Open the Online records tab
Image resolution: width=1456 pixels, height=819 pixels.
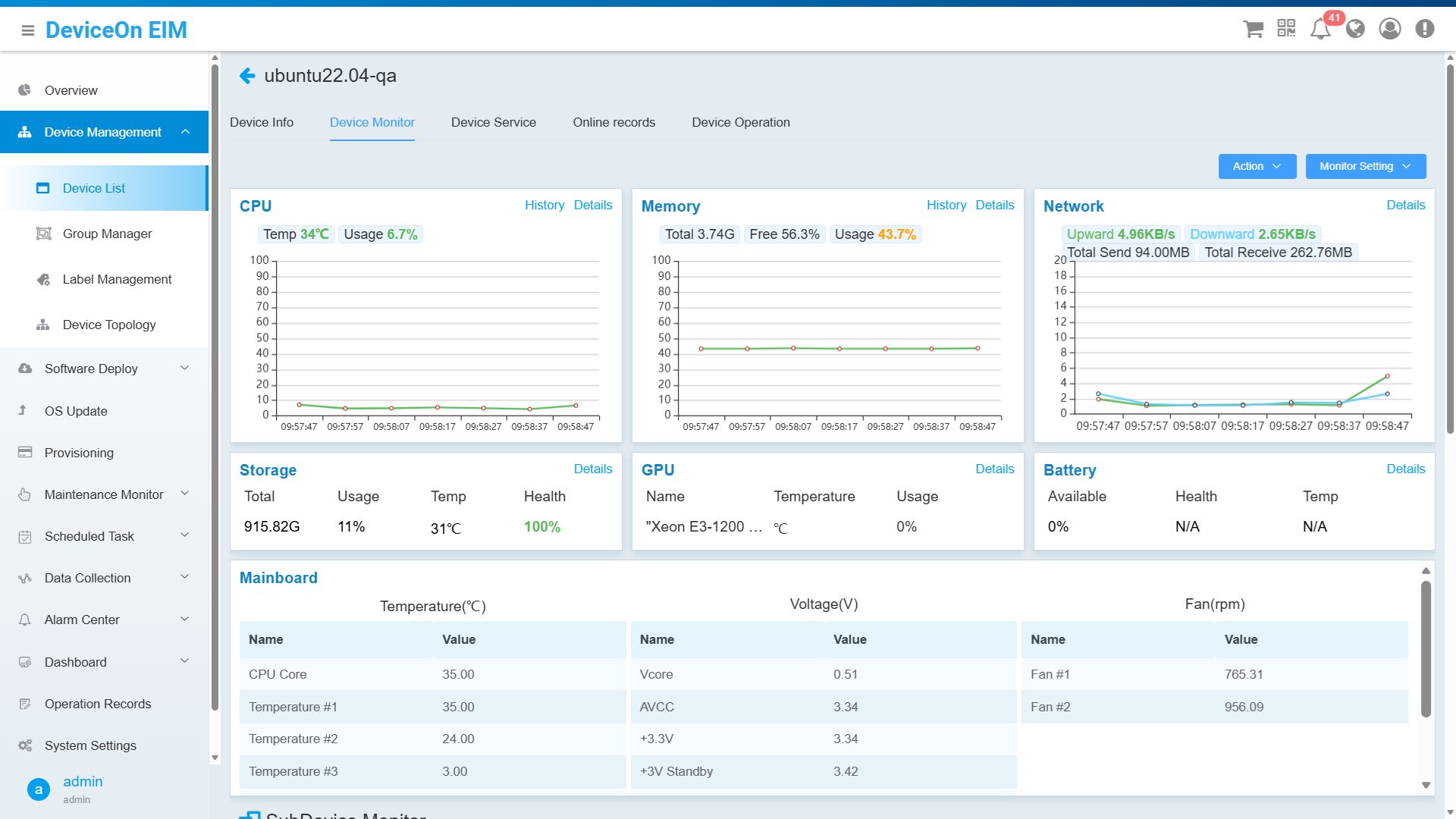[613, 122]
